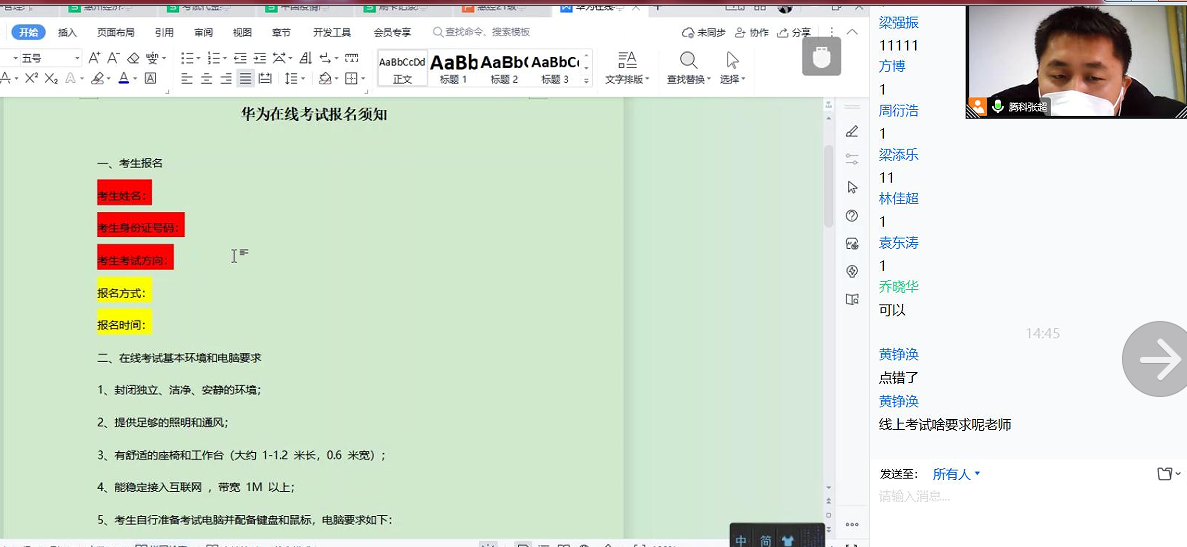Screen dimensions: 1187x547
Task: Click the pen icon in right sidebar
Action: [852, 132]
